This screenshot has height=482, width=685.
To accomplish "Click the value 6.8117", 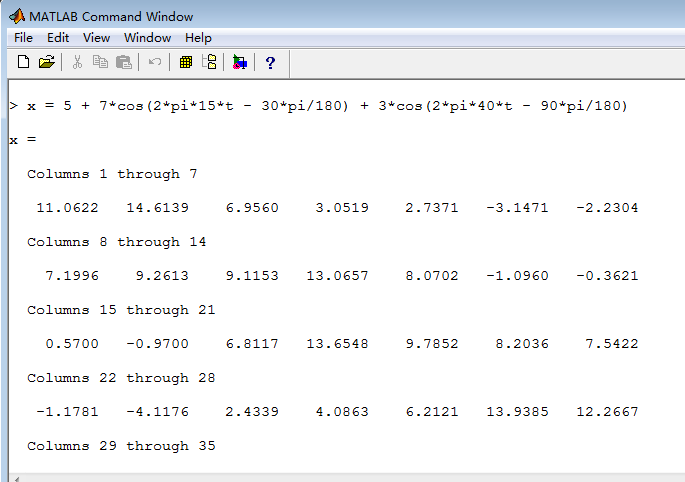I will pyautogui.click(x=252, y=344).
